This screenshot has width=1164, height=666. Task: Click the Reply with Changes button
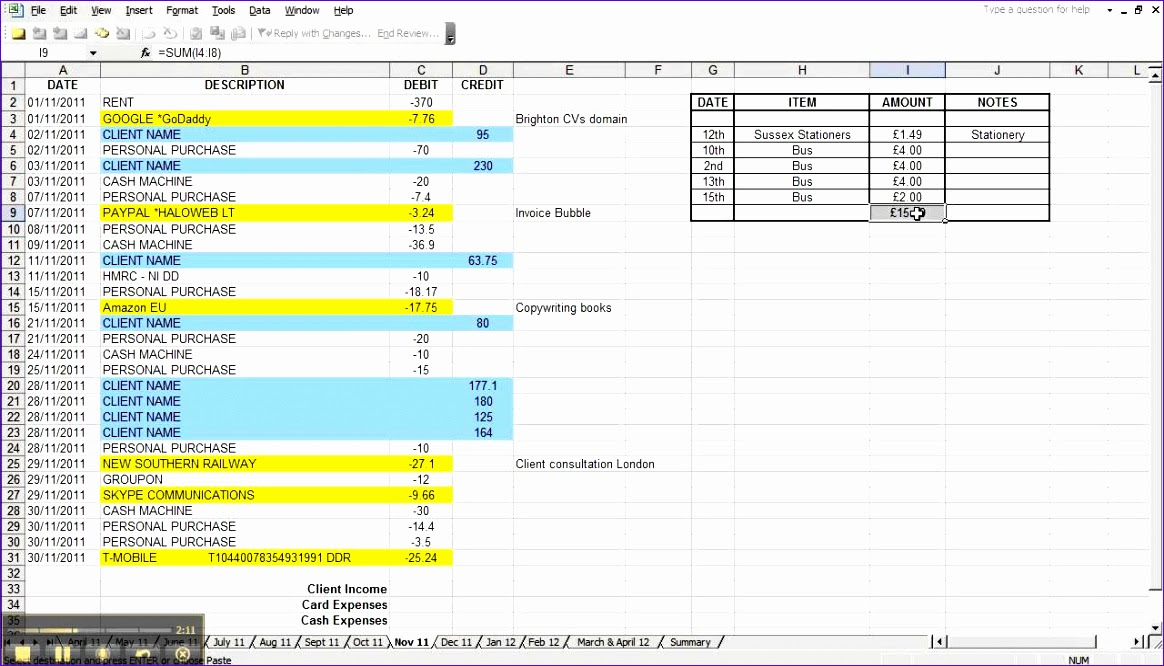(x=314, y=33)
